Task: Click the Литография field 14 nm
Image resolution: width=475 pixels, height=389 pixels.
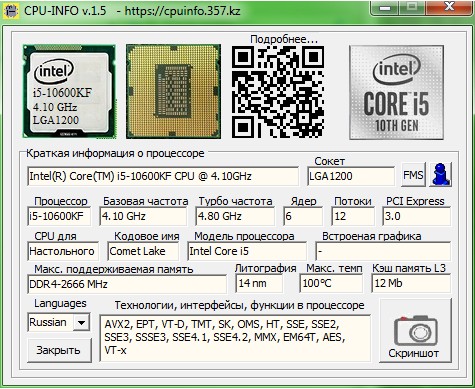Action: [259, 283]
